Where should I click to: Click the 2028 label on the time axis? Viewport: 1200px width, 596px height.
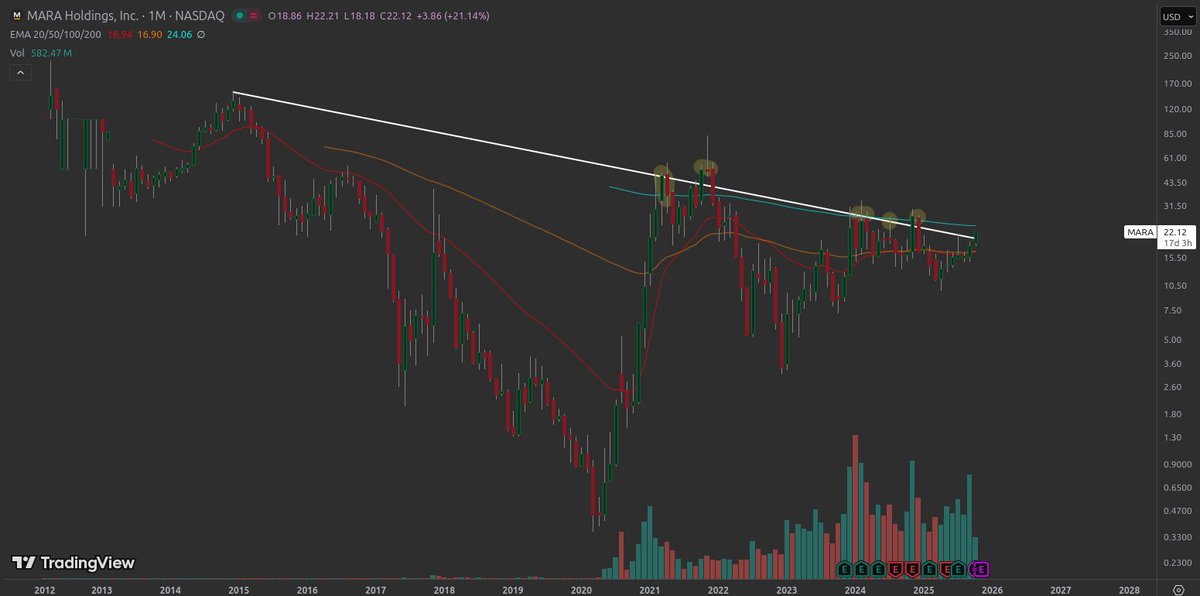click(1128, 591)
